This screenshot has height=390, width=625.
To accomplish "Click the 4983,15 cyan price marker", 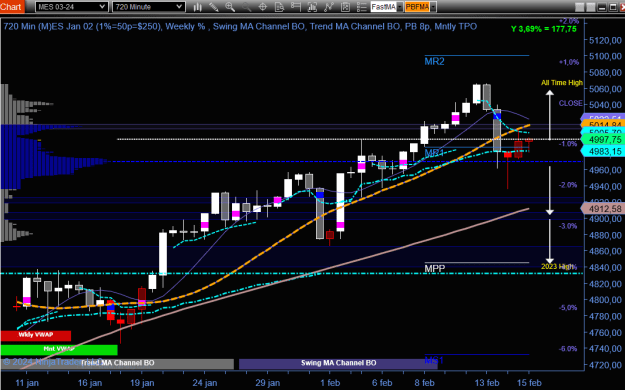I will point(603,151).
